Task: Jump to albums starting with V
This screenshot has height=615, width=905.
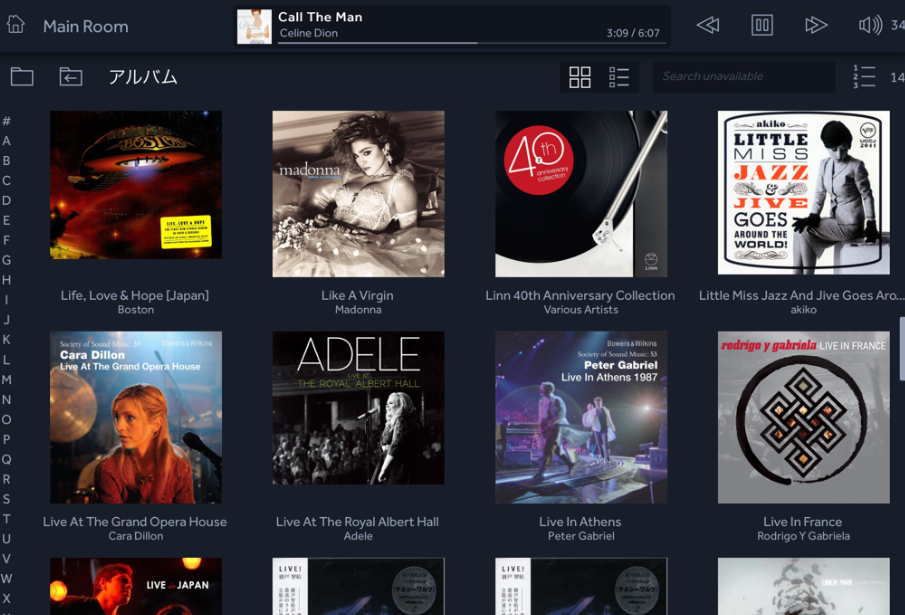Action: pyautogui.click(x=6, y=558)
